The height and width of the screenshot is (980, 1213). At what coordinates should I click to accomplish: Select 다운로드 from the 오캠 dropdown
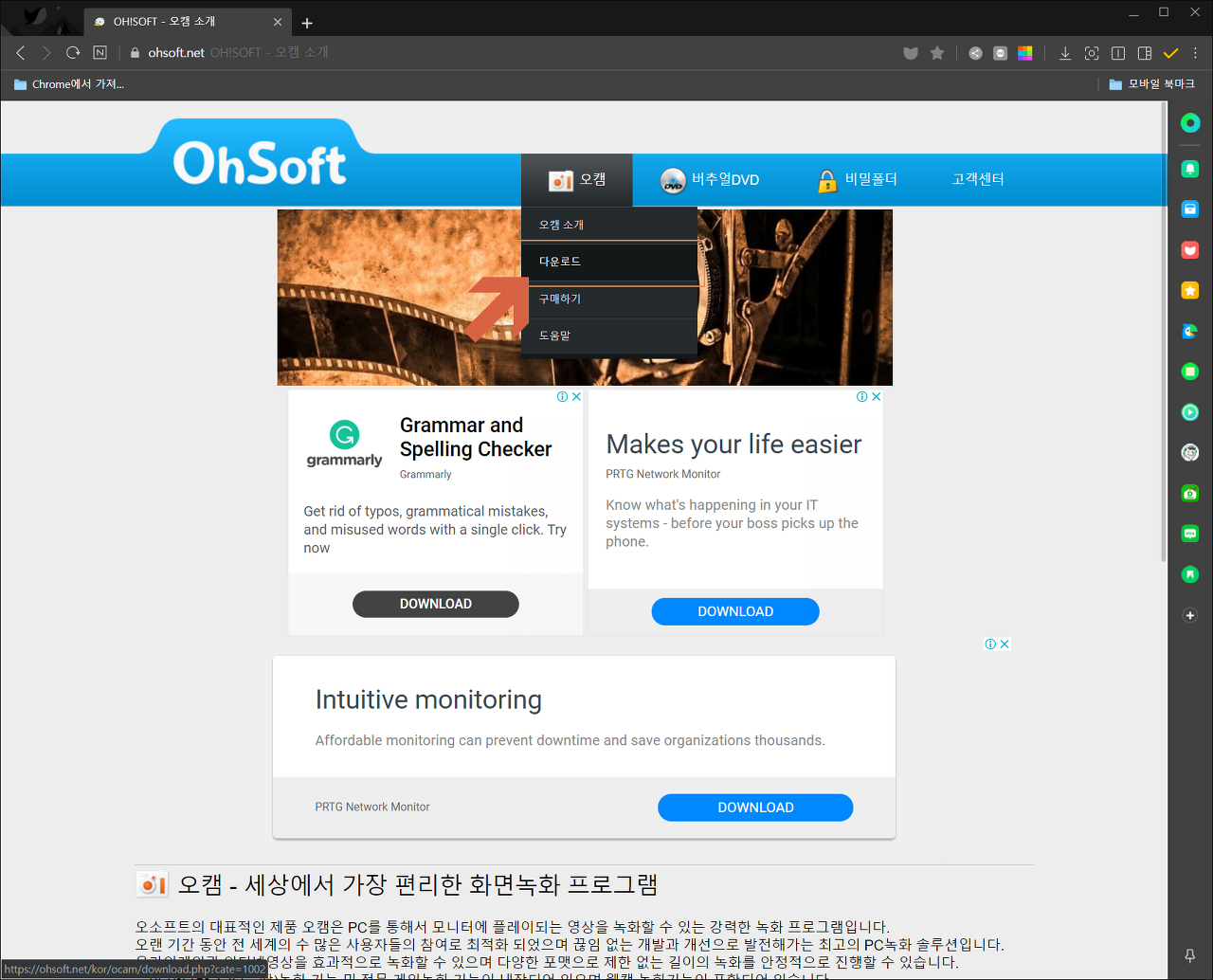609,262
